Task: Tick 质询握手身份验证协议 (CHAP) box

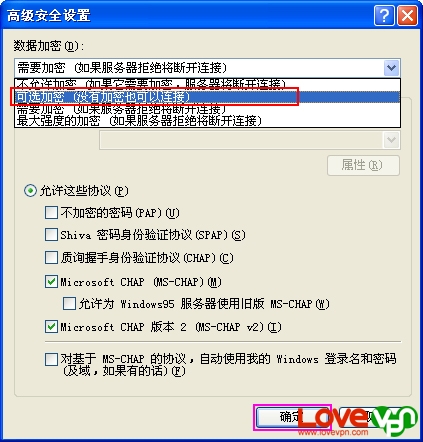Action: [51, 258]
